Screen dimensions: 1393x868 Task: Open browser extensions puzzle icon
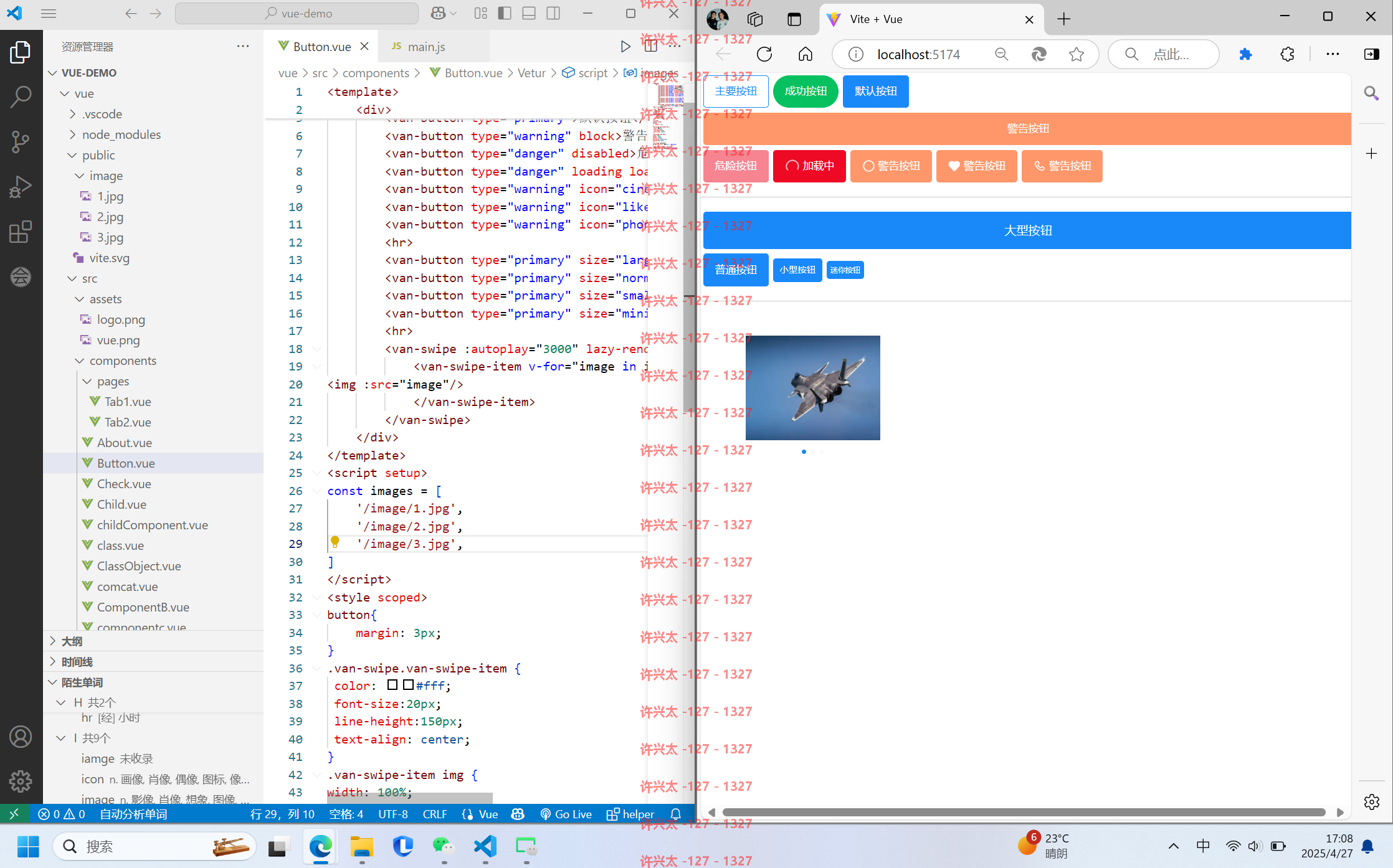coord(1288,54)
